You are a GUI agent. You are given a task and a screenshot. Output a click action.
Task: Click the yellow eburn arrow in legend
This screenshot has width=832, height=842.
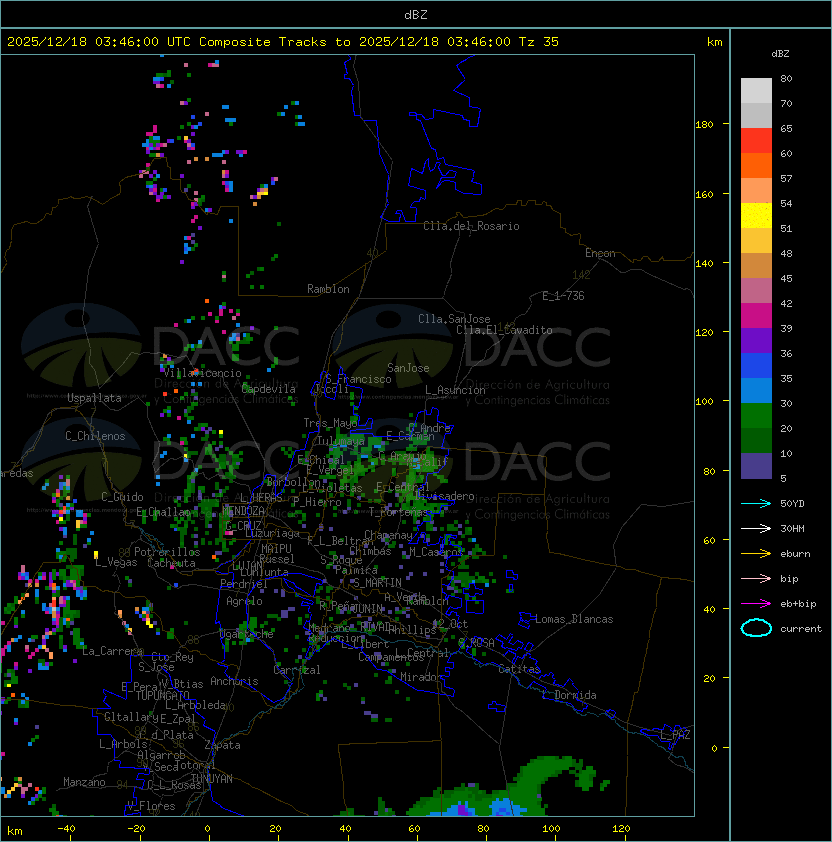756,554
